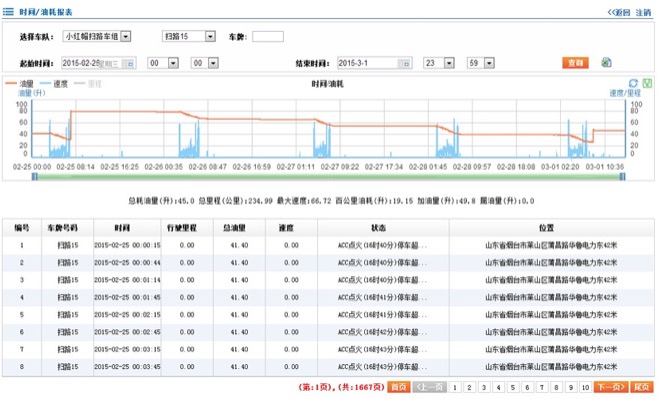Open the start date calendar picker icon
This screenshot has width=658, height=399.
pyautogui.click(x=130, y=63)
